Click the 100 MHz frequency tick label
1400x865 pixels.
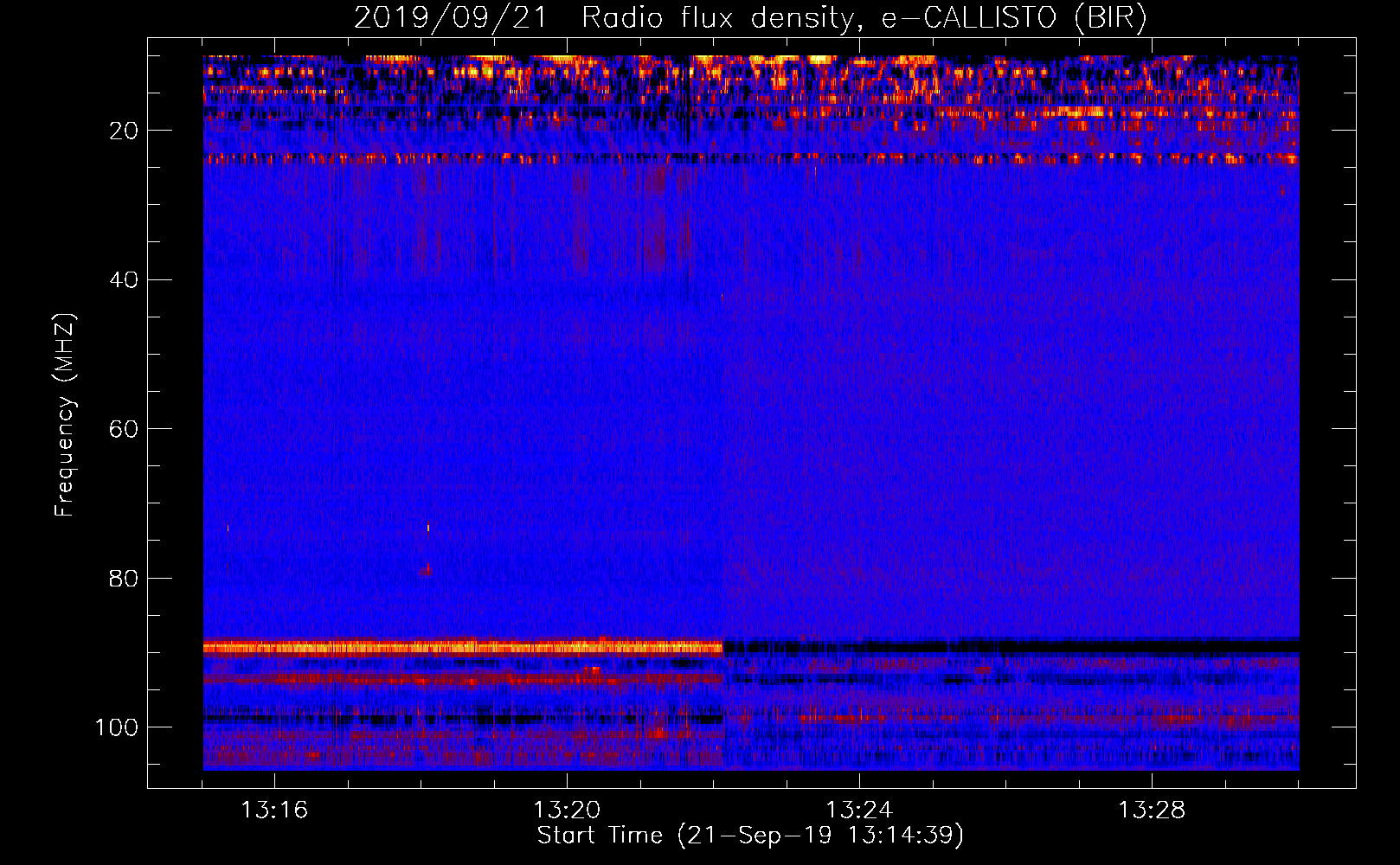click(x=117, y=727)
